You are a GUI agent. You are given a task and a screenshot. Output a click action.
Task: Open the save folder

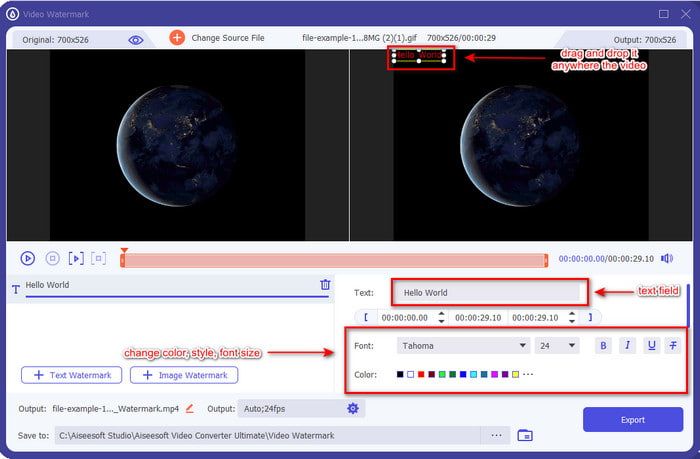point(525,436)
